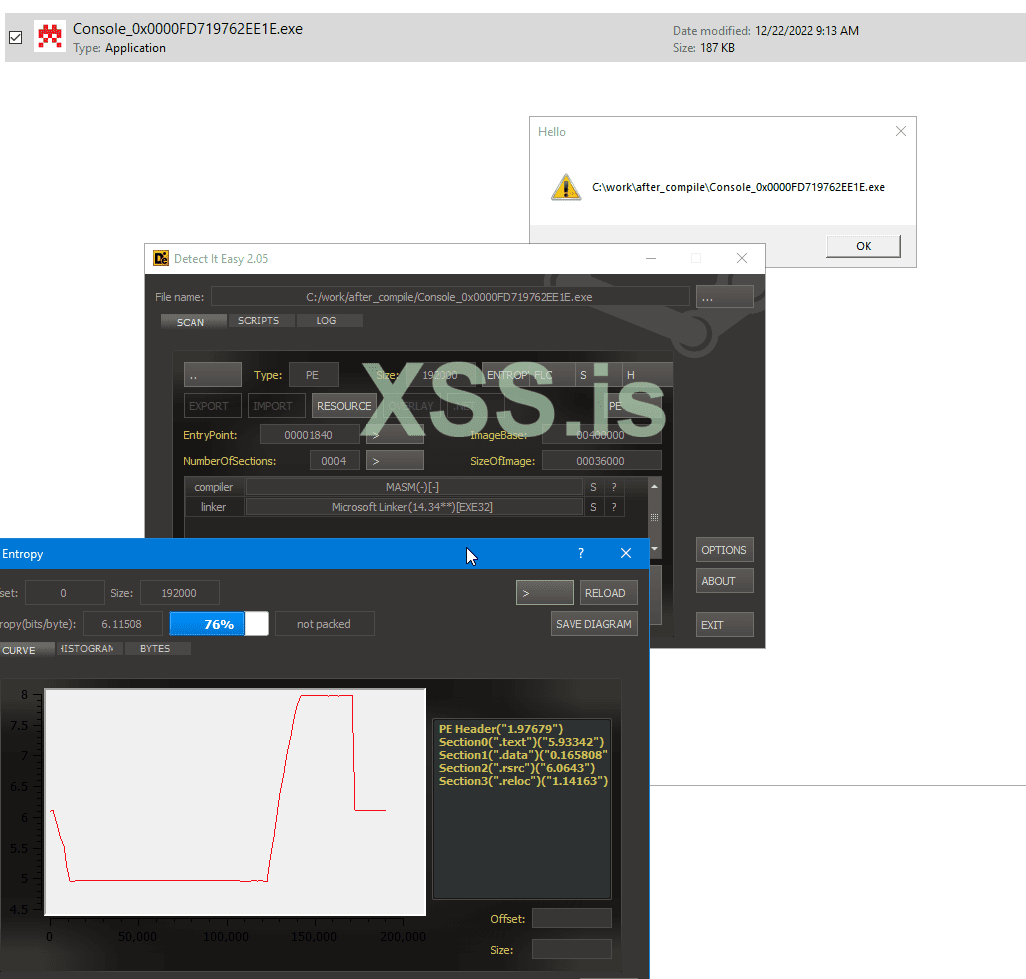Click the Type field showing PE
Image resolution: width=1026 pixels, height=979 pixels.
point(313,375)
